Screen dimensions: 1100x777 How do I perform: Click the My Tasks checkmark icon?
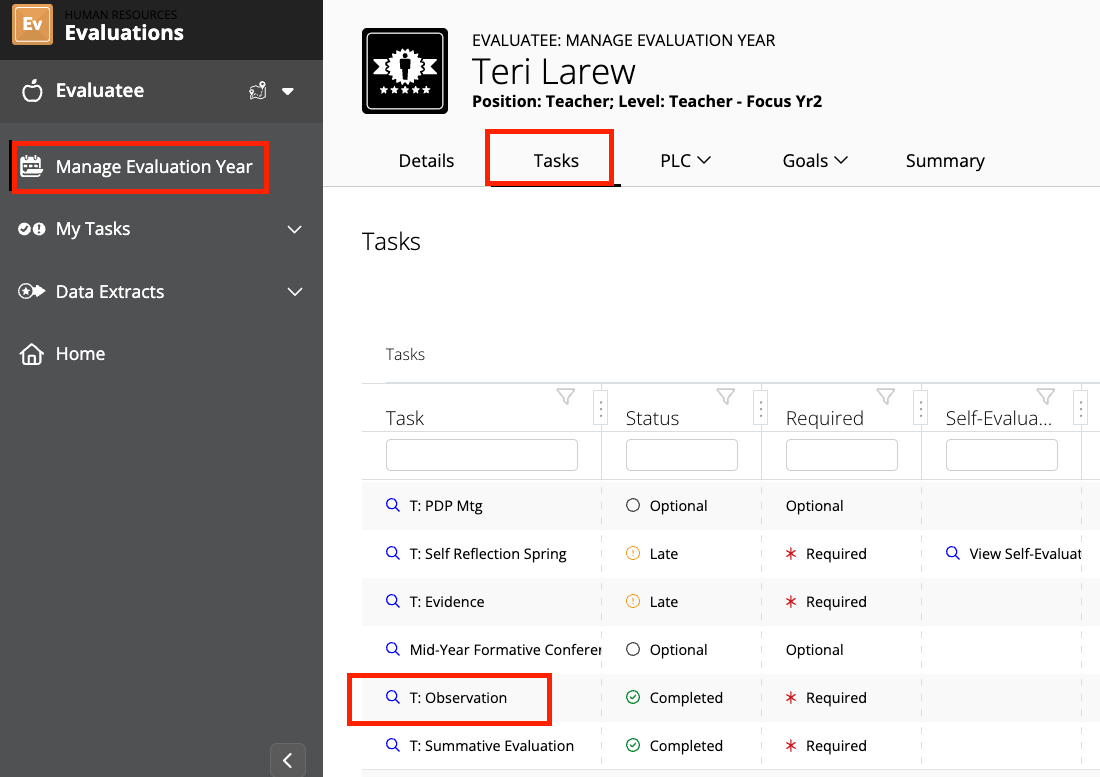click(x=29, y=229)
